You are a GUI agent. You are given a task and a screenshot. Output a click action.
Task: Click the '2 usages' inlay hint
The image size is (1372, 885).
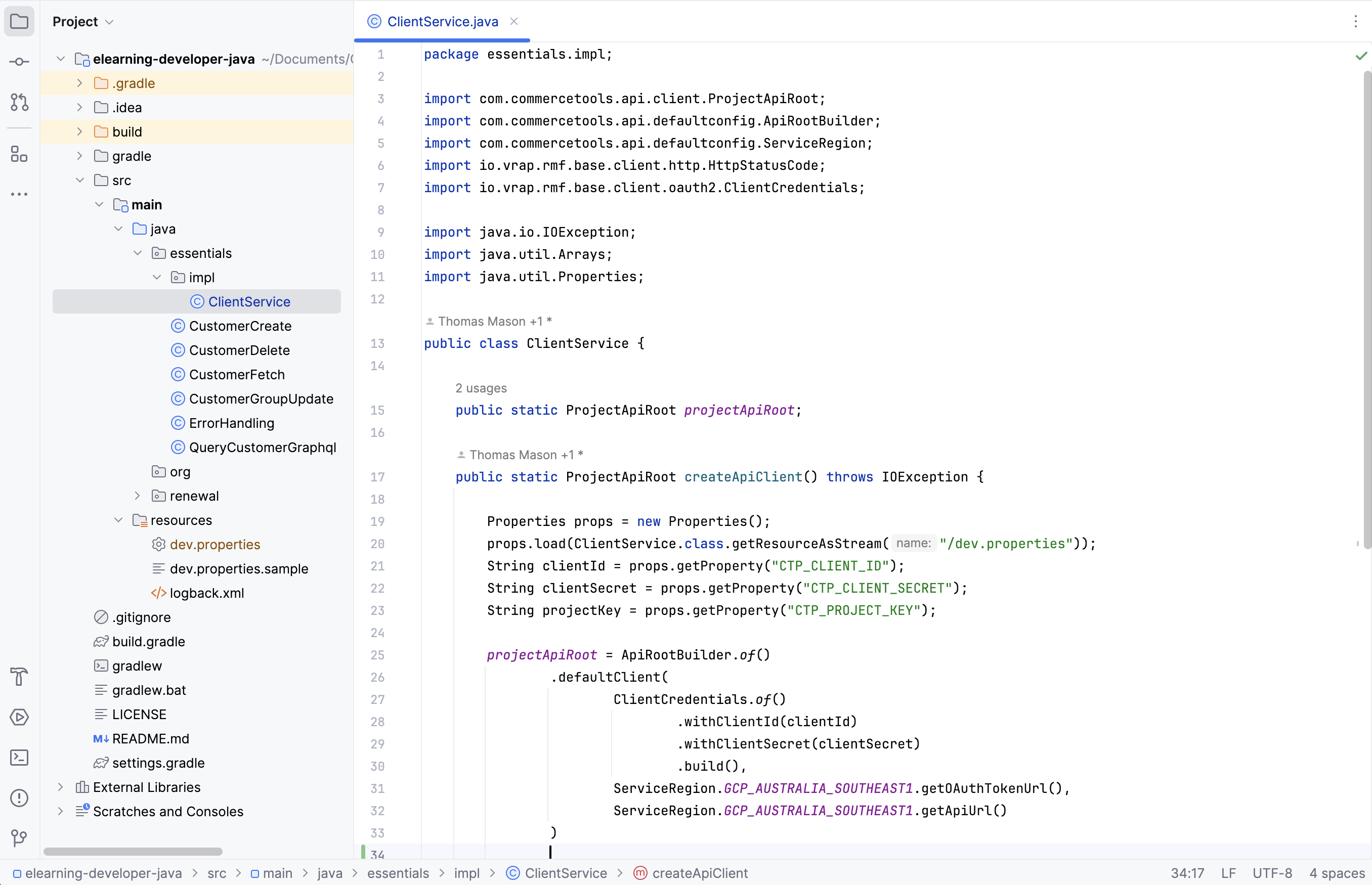click(481, 388)
